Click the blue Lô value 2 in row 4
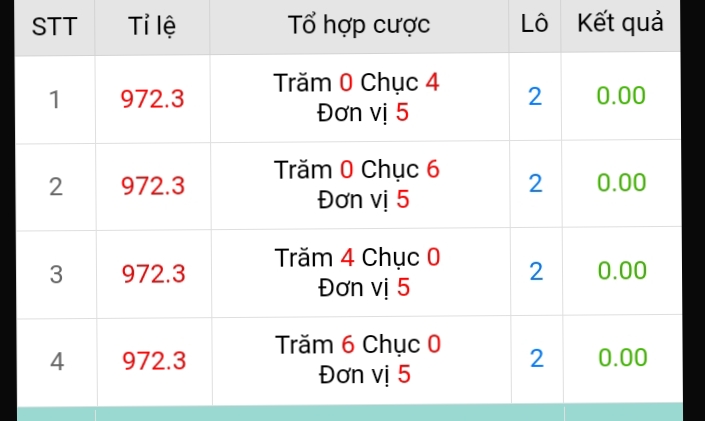The height and width of the screenshot is (421, 705). 537,358
